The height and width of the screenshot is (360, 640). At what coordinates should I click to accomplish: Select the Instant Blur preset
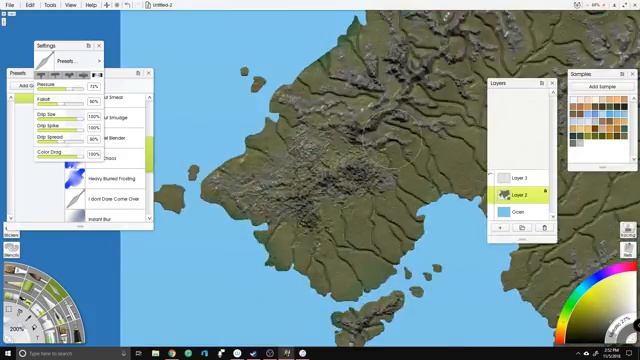[104, 217]
